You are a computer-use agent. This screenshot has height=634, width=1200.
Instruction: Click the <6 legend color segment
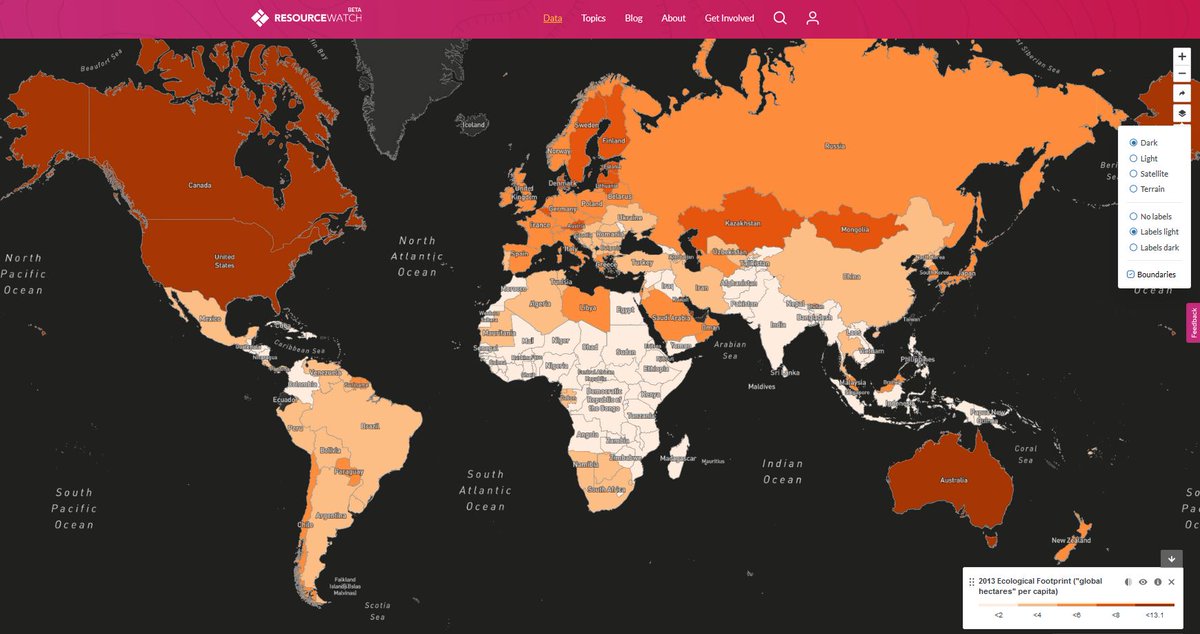pyautogui.click(x=1077, y=605)
